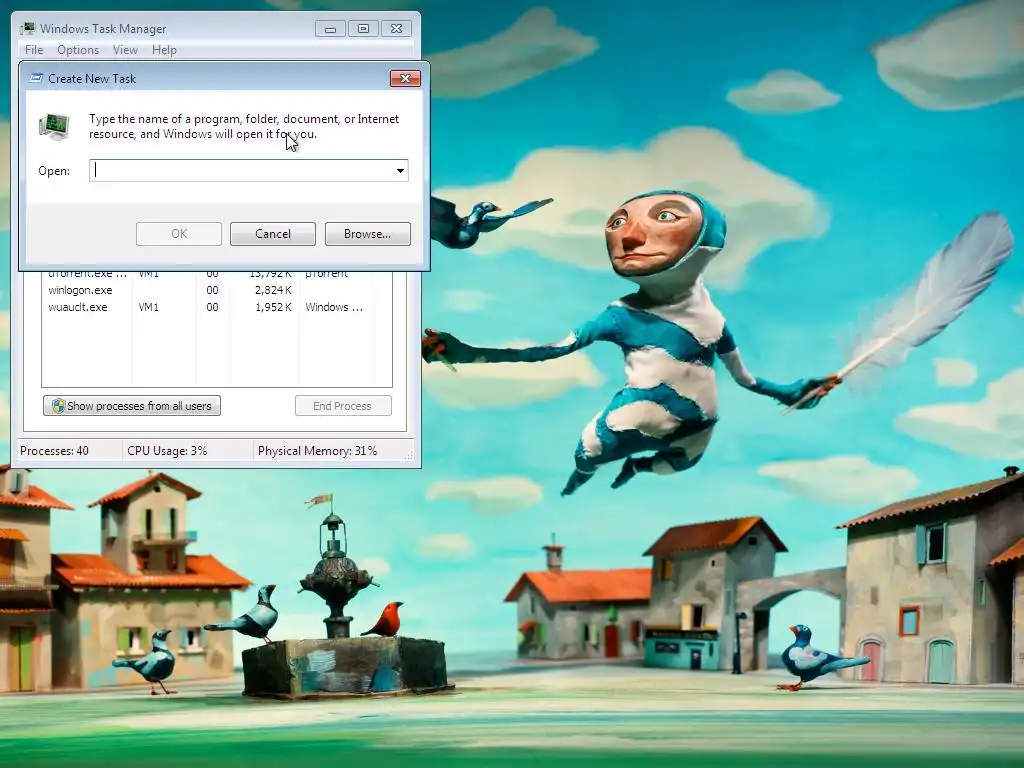Click the 1,952 K memory value
The height and width of the screenshot is (768, 1024).
(273, 307)
